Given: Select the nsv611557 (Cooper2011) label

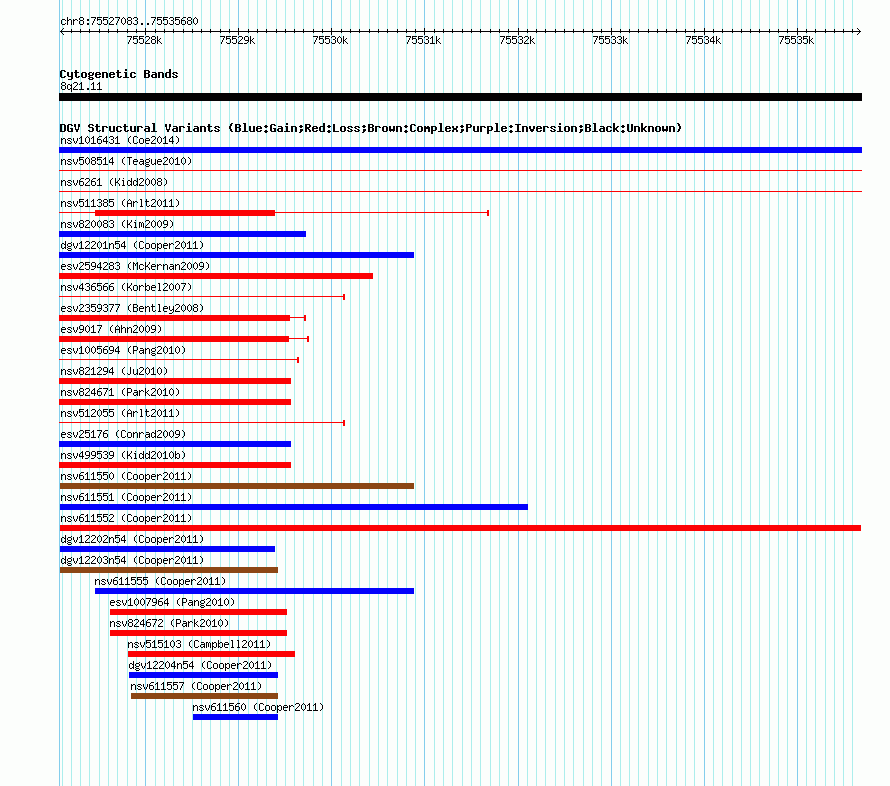Looking at the screenshot, I should (196, 686).
